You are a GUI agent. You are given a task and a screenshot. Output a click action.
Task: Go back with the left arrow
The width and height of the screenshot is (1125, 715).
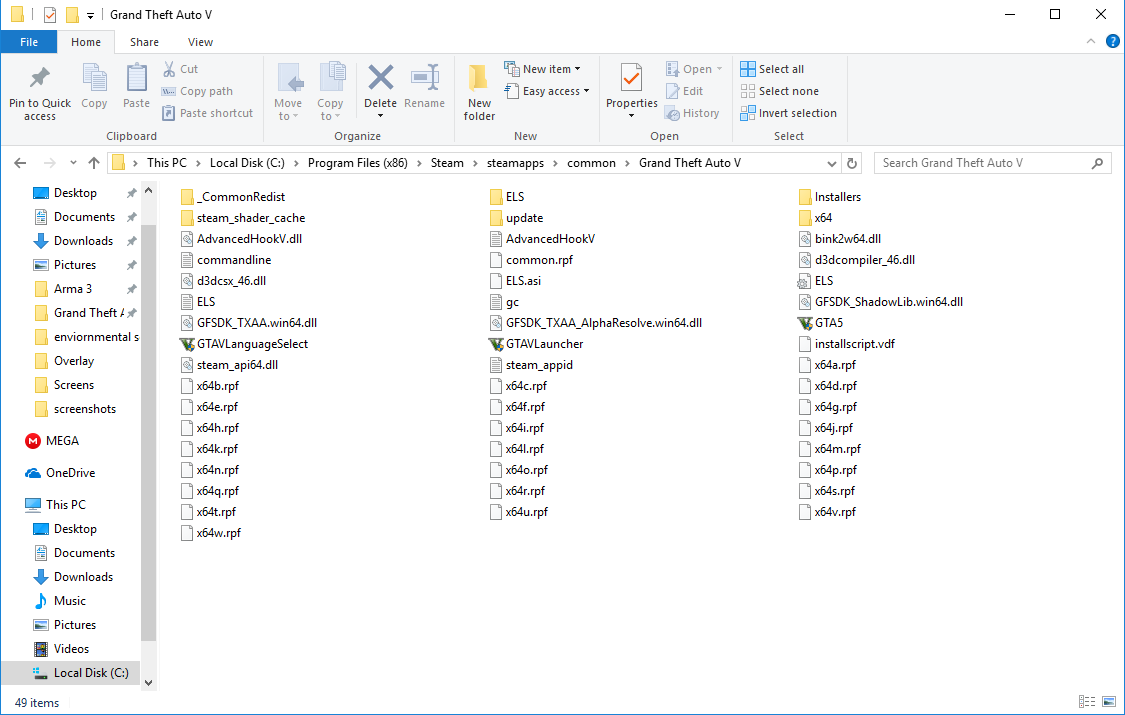coord(20,164)
